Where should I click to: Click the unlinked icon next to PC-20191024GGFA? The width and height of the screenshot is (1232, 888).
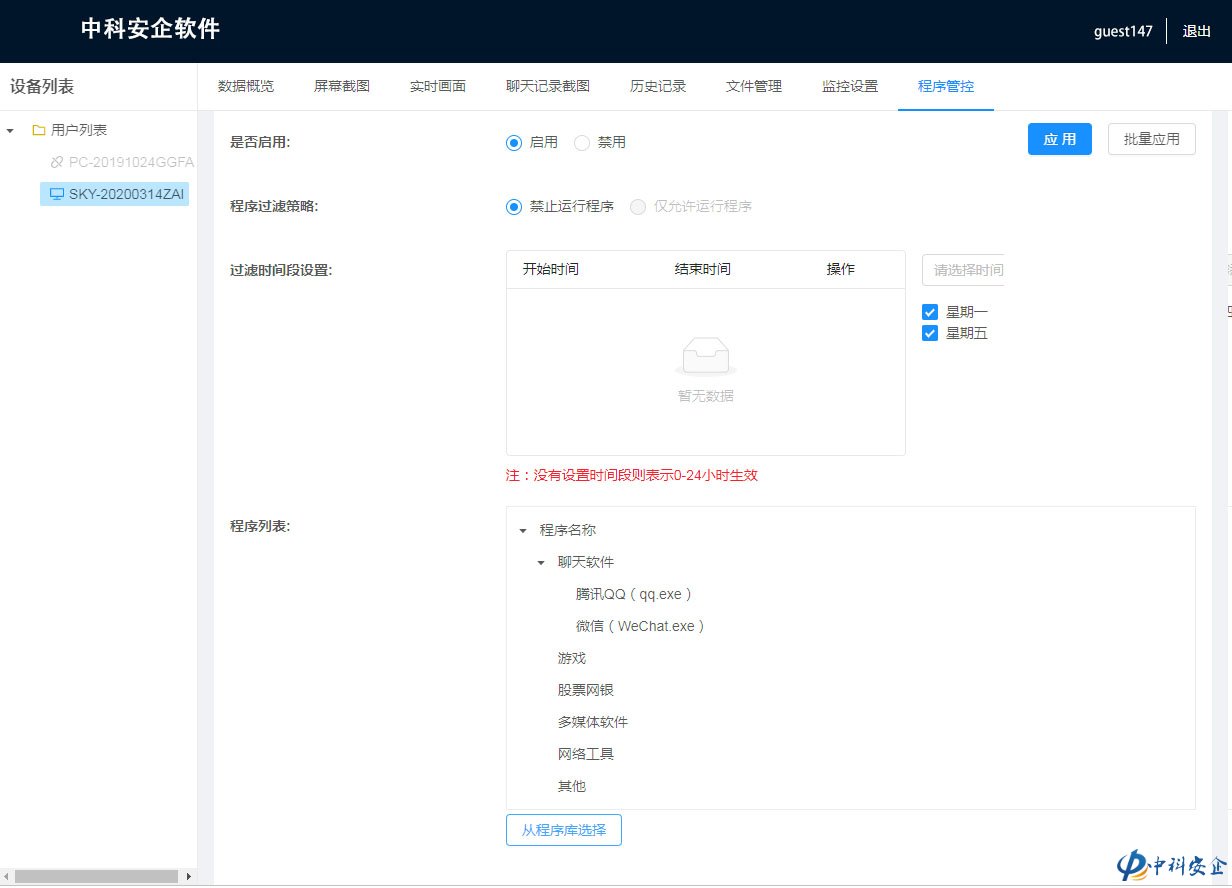coord(57,162)
